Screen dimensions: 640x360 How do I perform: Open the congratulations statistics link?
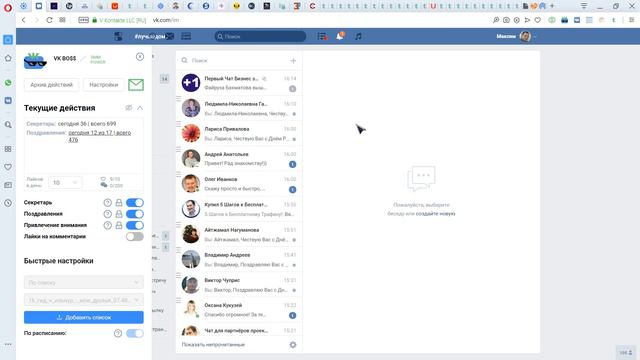pyautogui.click(x=99, y=136)
